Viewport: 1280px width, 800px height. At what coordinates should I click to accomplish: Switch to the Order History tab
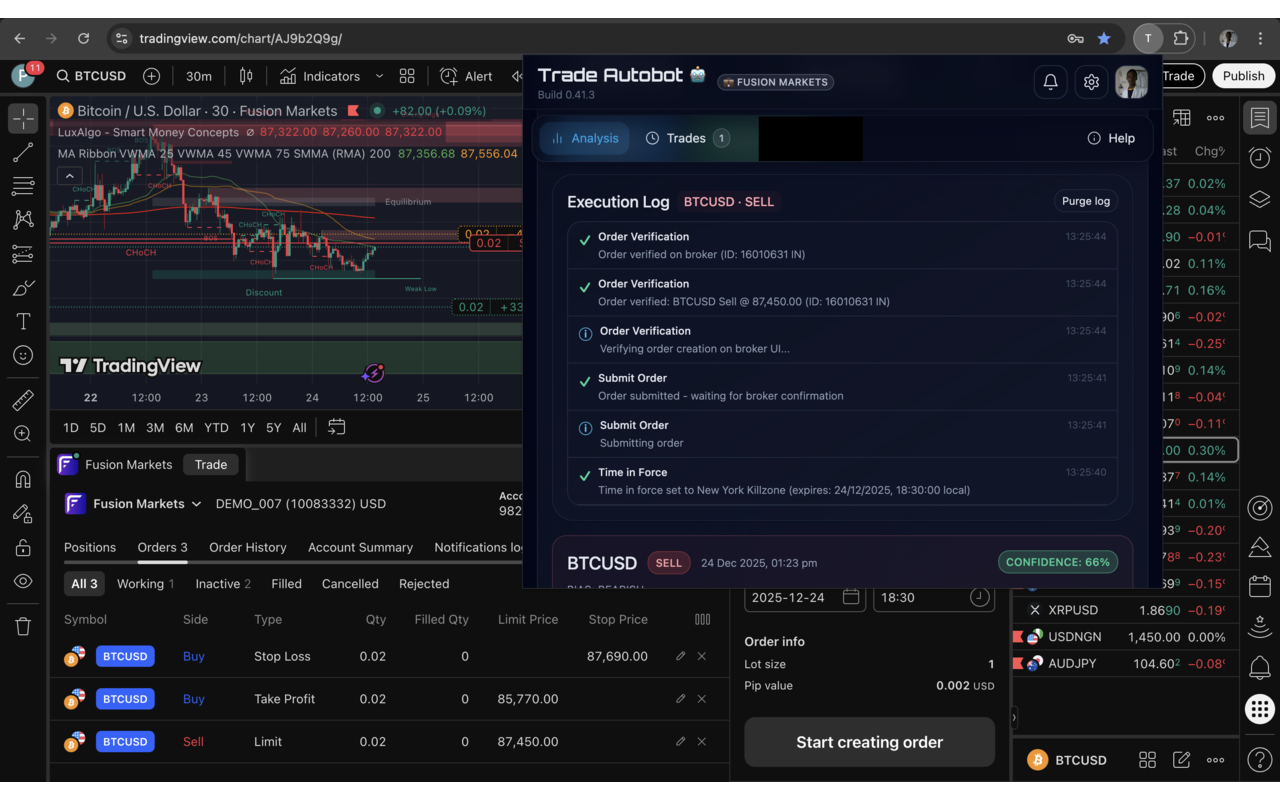pyautogui.click(x=248, y=547)
